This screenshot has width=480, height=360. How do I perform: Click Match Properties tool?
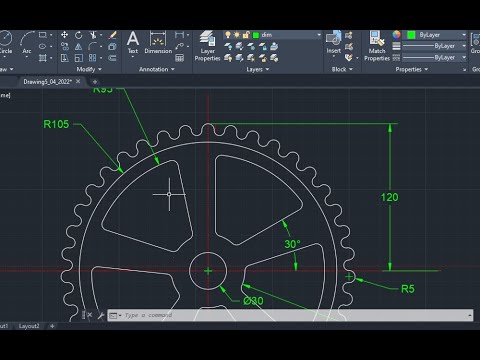click(x=377, y=46)
